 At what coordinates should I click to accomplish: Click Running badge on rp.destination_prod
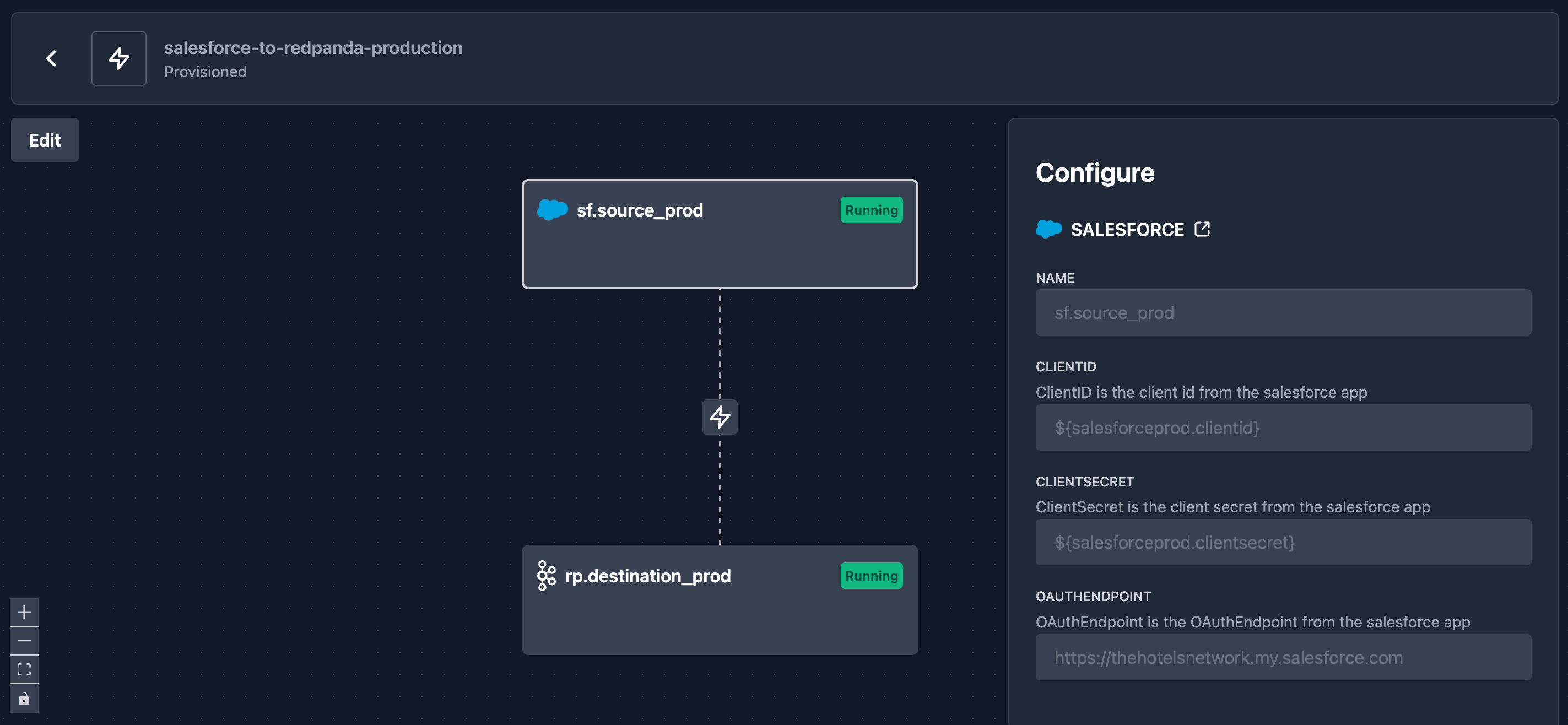[871, 576]
